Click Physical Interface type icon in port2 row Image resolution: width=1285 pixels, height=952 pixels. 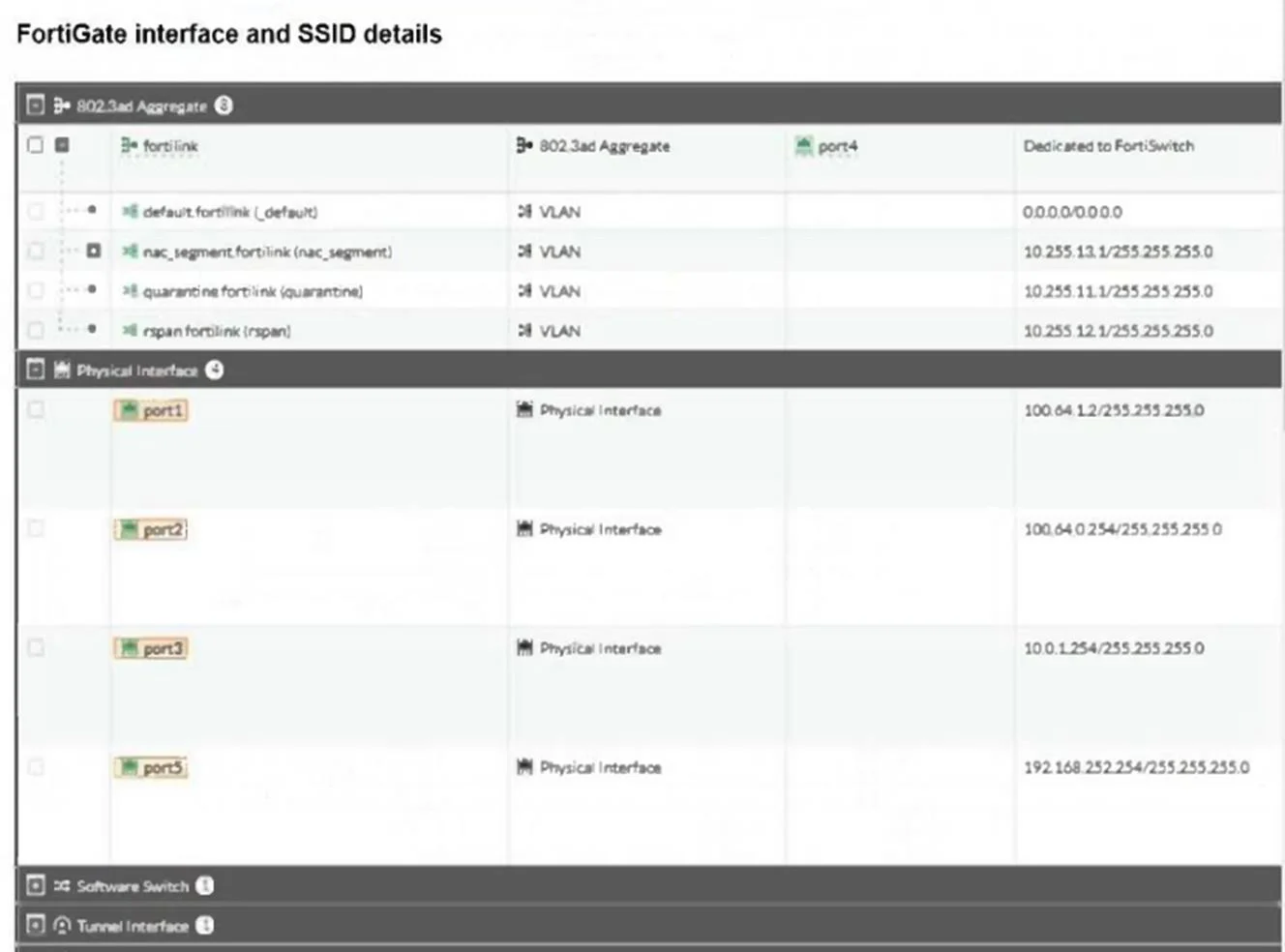click(x=524, y=528)
